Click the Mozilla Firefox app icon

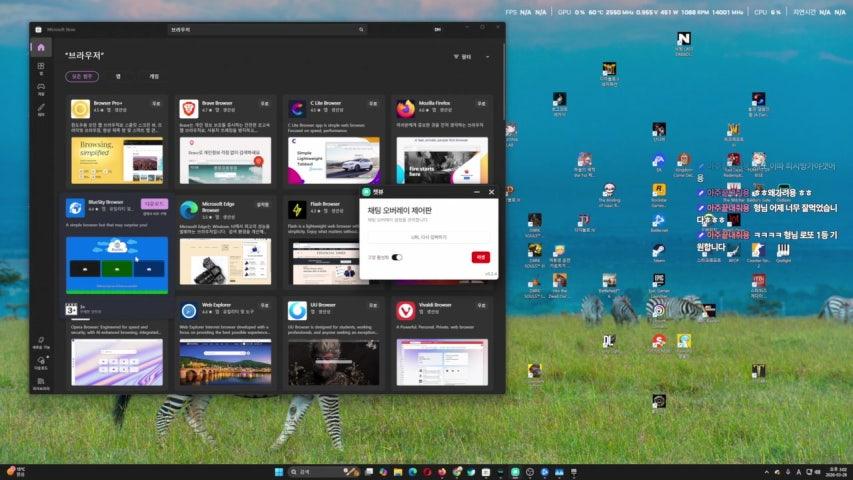(x=405, y=108)
